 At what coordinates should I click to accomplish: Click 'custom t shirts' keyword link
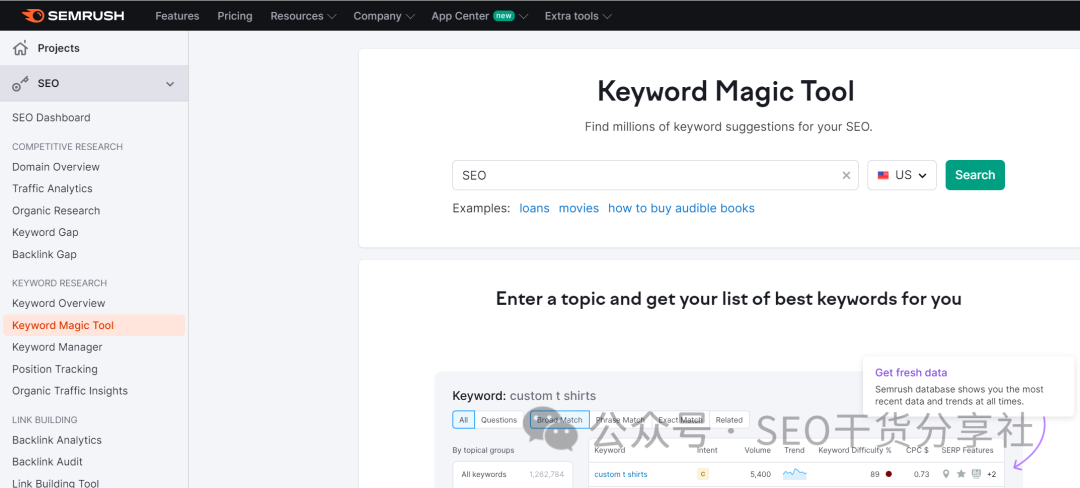coord(621,474)
